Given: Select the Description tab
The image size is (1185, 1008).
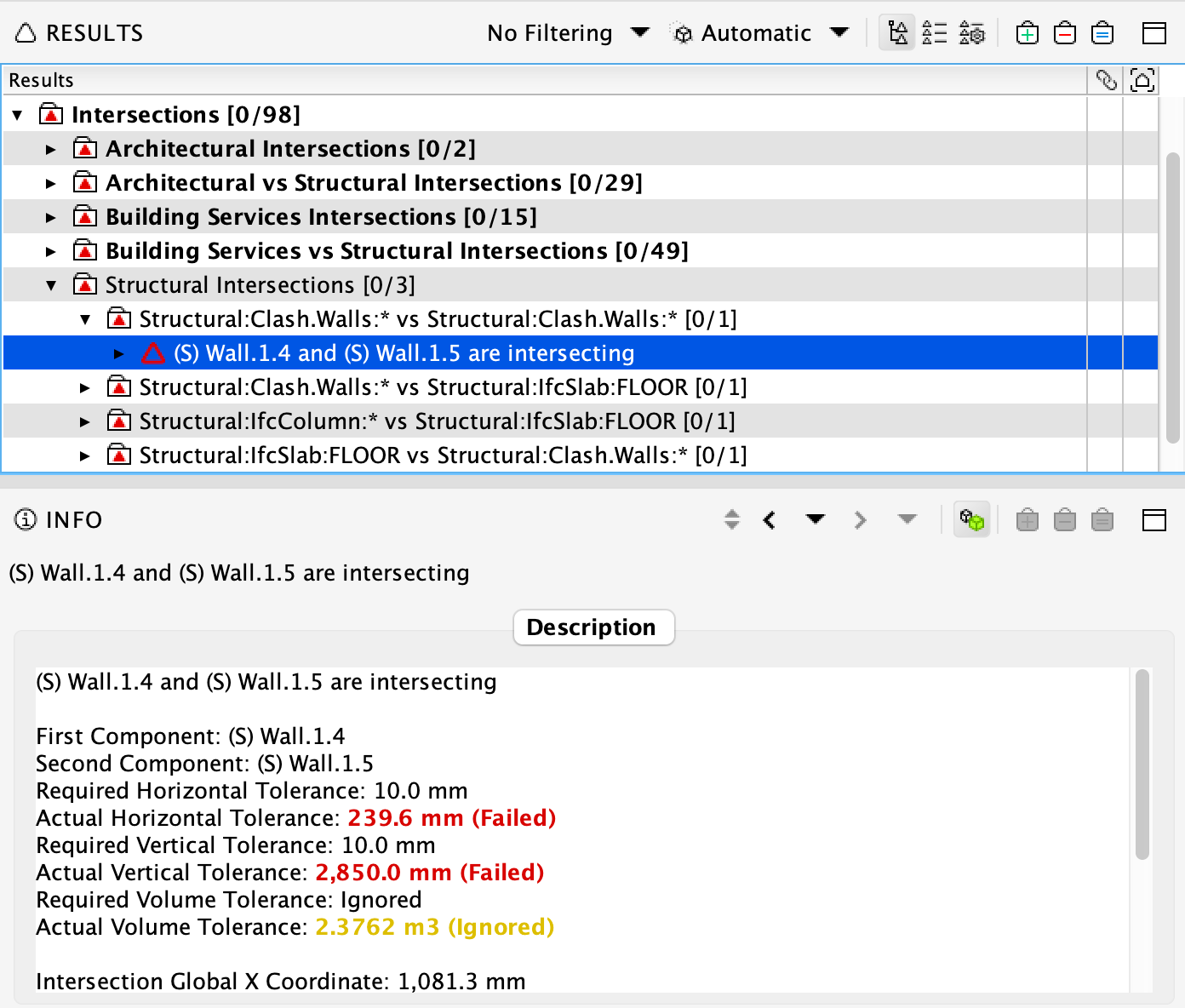Looking at the screenshot, I should [x=593, y=627].
